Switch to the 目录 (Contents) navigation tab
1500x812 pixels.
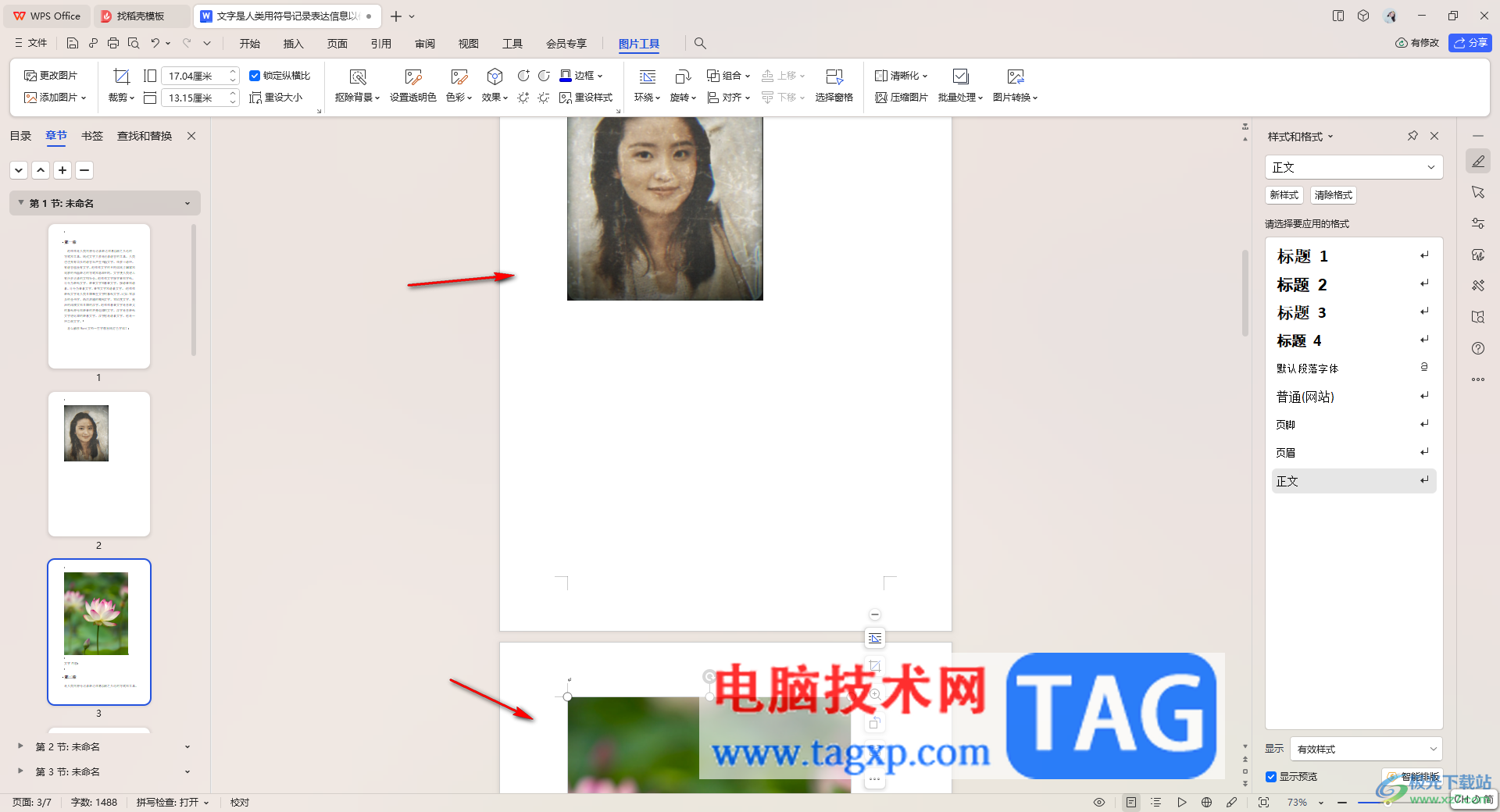20,136
